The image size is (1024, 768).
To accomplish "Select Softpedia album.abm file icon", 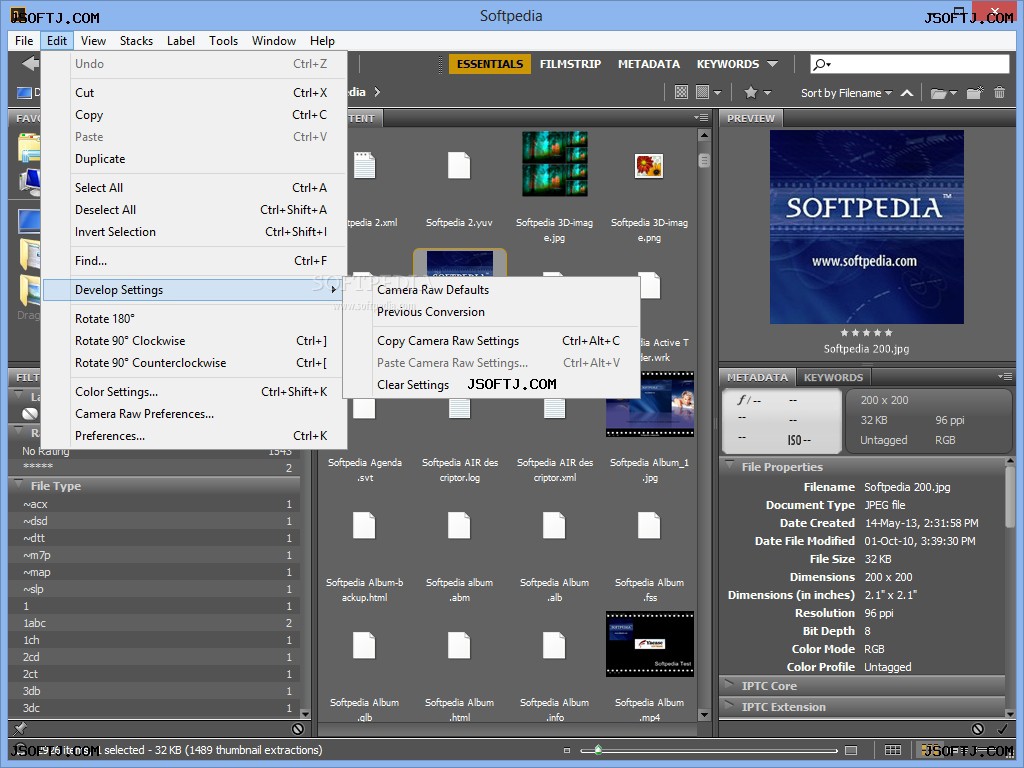I will point(459,526).
